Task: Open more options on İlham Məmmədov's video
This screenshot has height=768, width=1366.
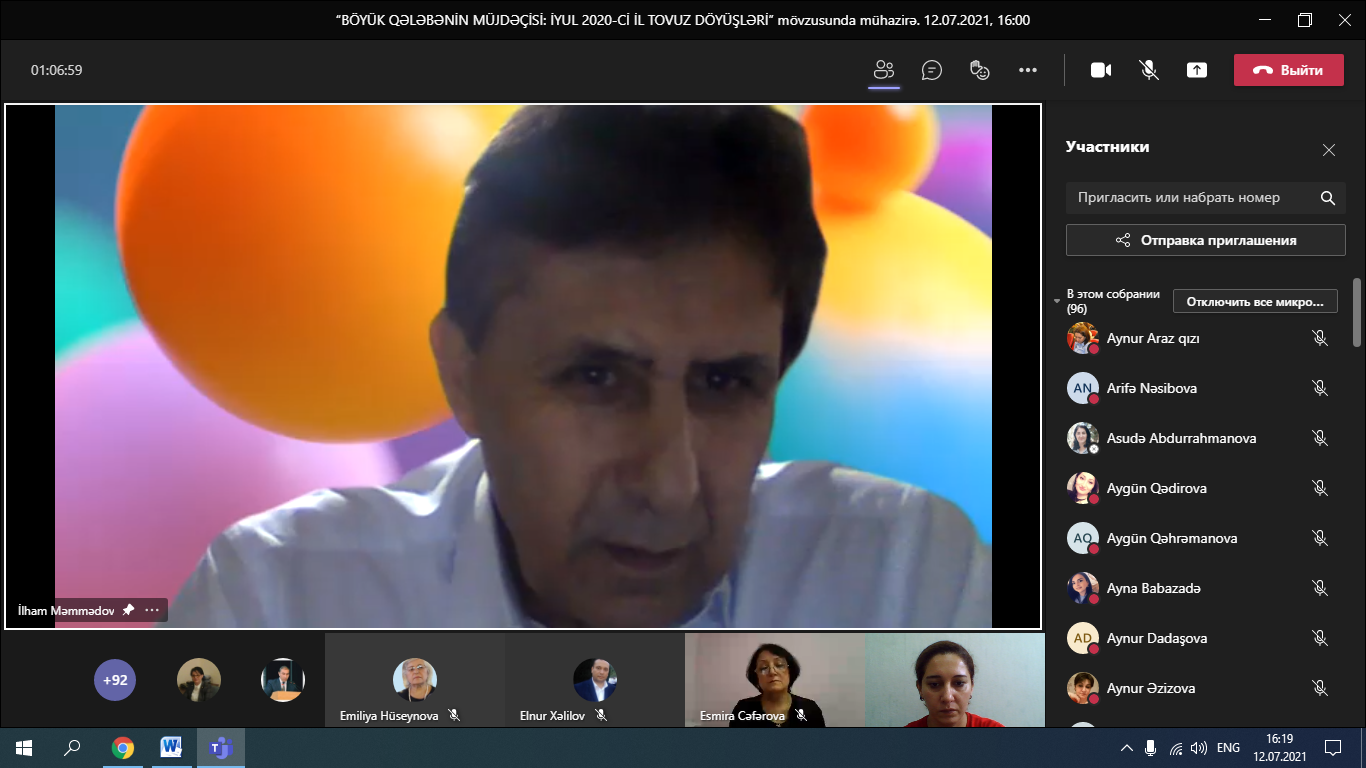Action: 152,610
